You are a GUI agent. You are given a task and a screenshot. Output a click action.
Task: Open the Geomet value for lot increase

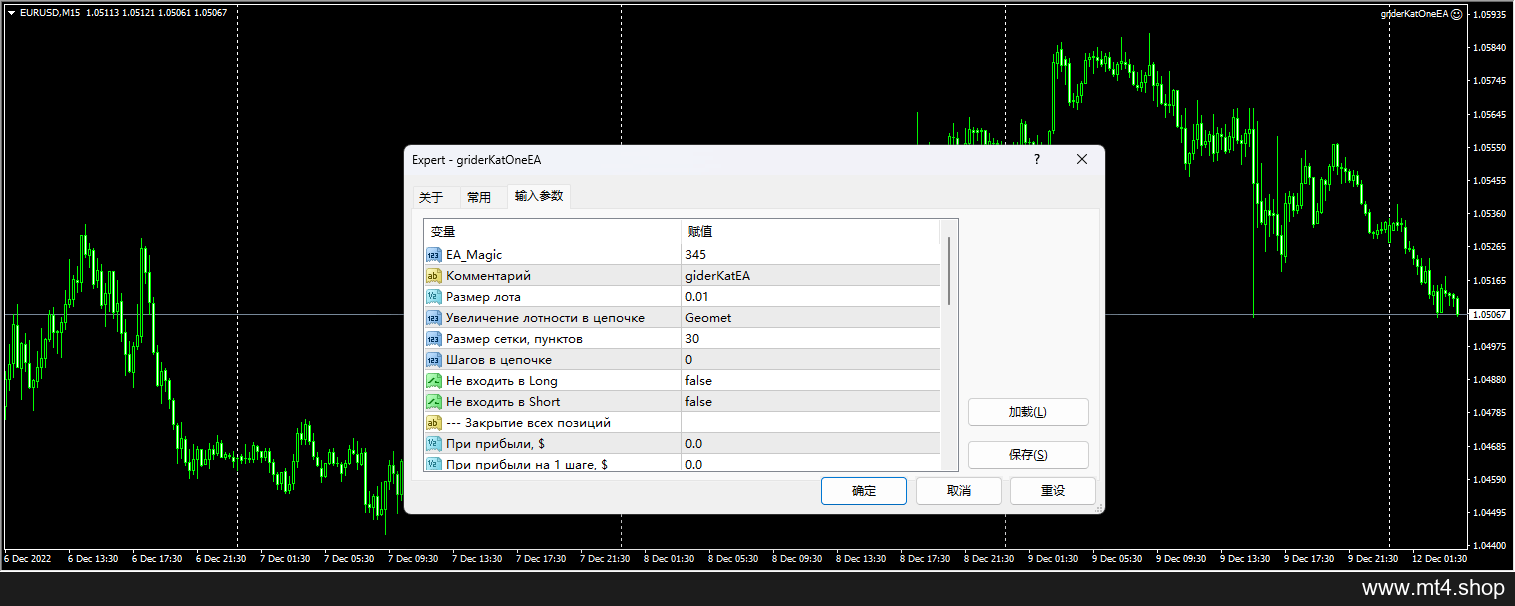(708, 318)
